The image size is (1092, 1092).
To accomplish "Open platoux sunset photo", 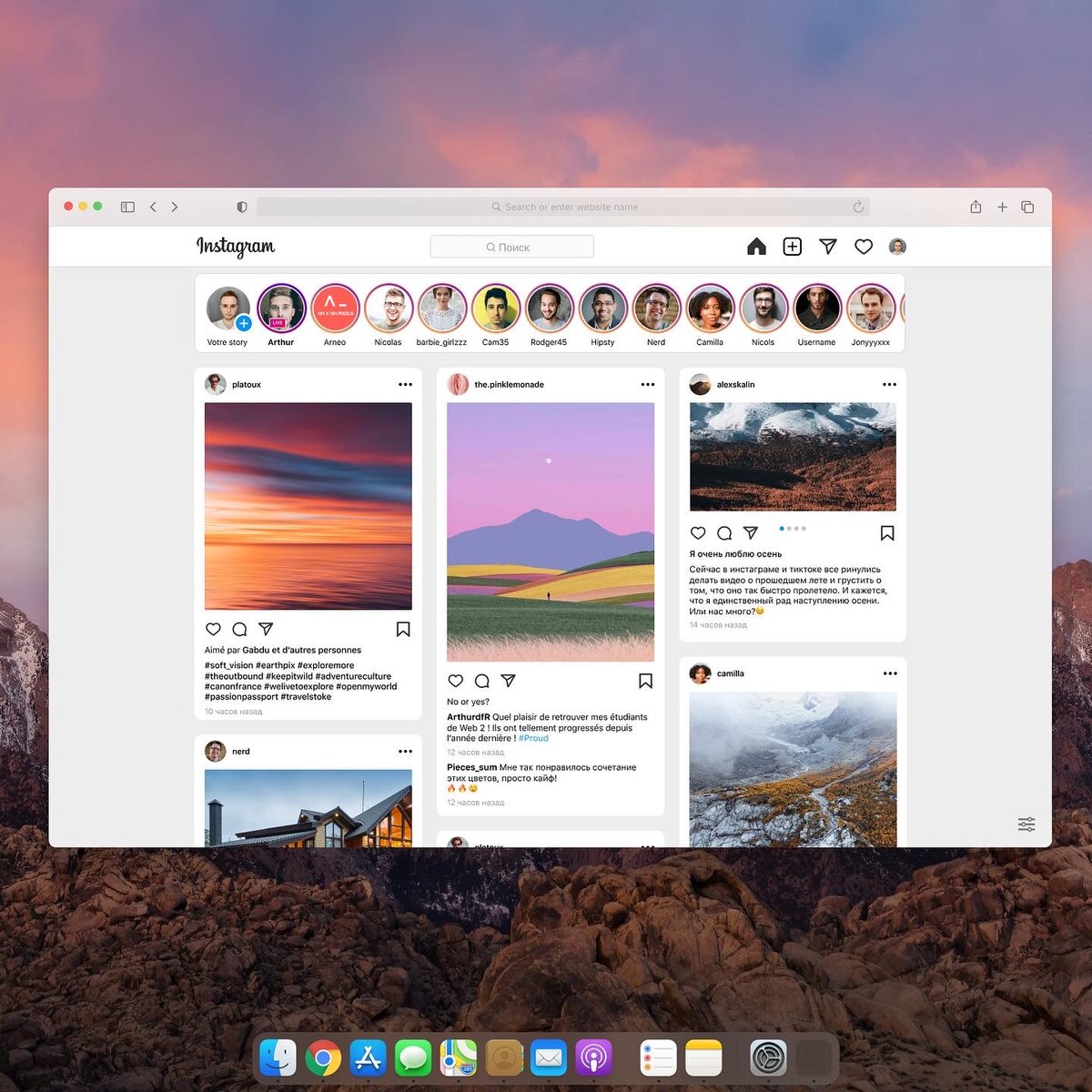I will (x=308, y=506).
